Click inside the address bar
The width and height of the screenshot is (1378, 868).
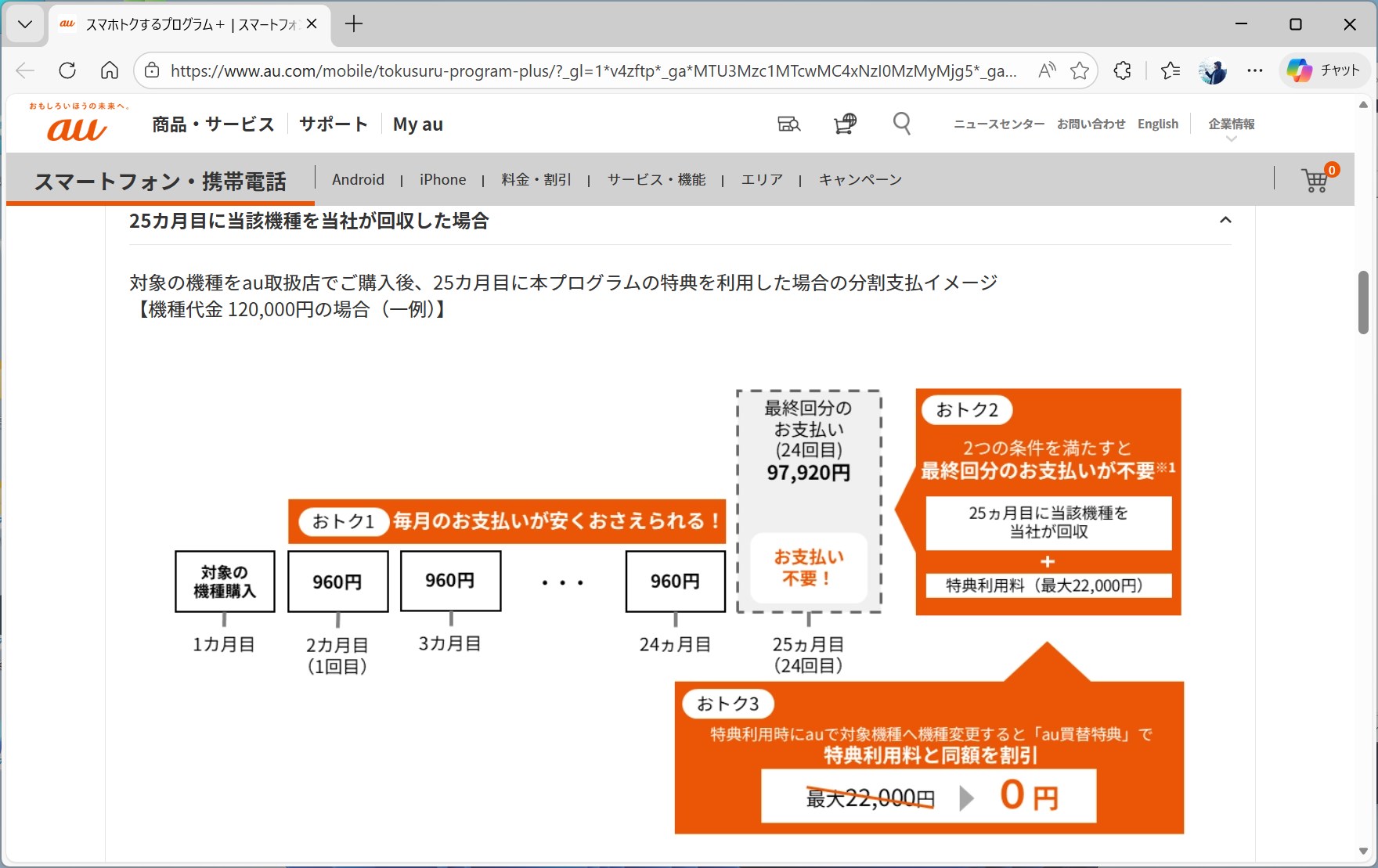click(548, 70)
